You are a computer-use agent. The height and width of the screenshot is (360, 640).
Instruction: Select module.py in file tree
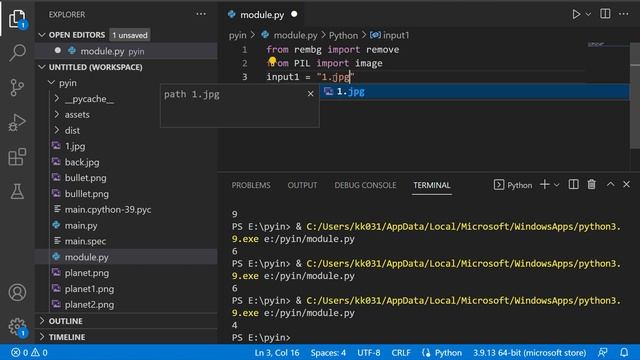pos(127,257)
